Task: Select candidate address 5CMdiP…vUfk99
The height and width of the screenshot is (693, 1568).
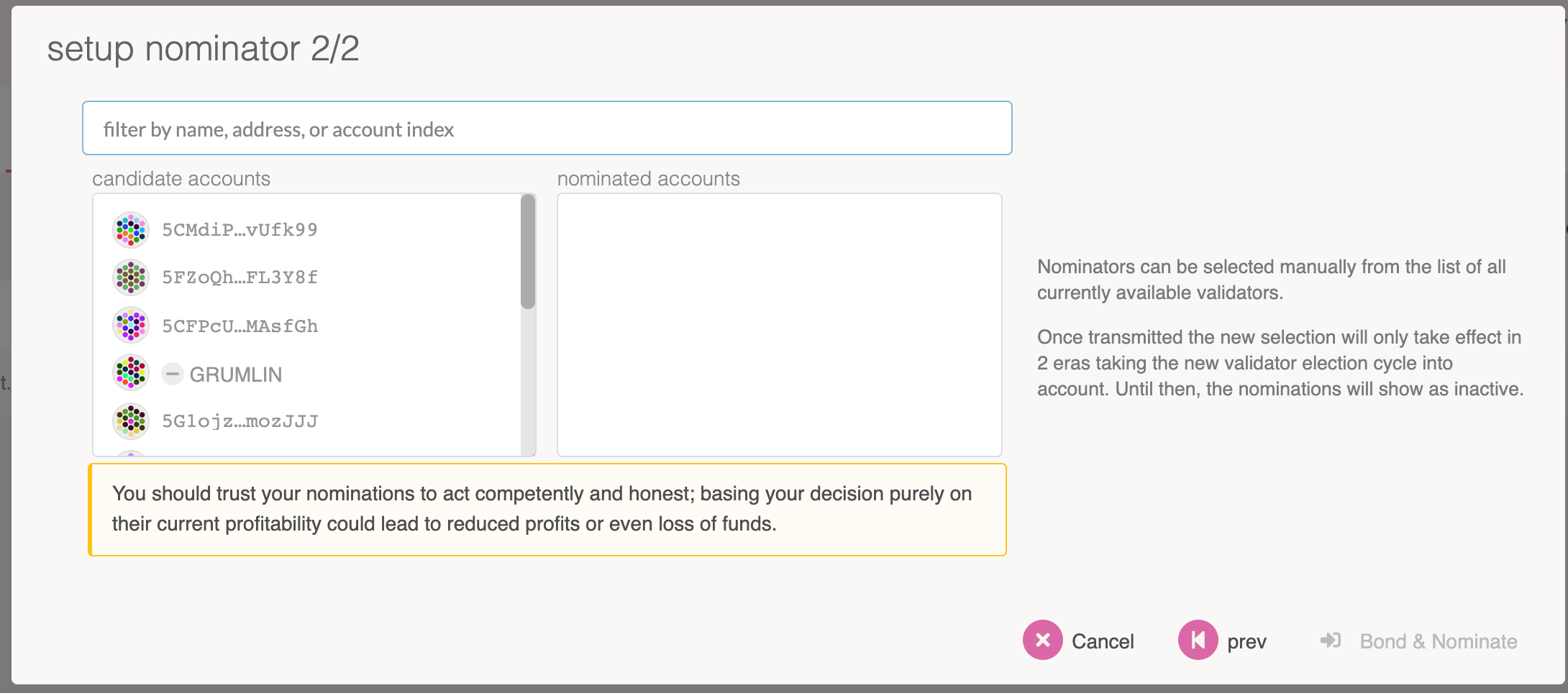Action: tap(240, 230)
